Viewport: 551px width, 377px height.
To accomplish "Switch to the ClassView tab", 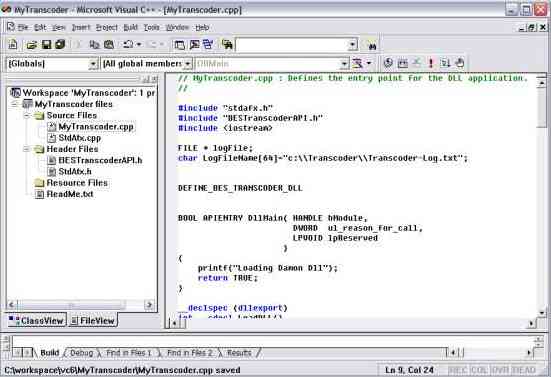I will coord(37,320).
